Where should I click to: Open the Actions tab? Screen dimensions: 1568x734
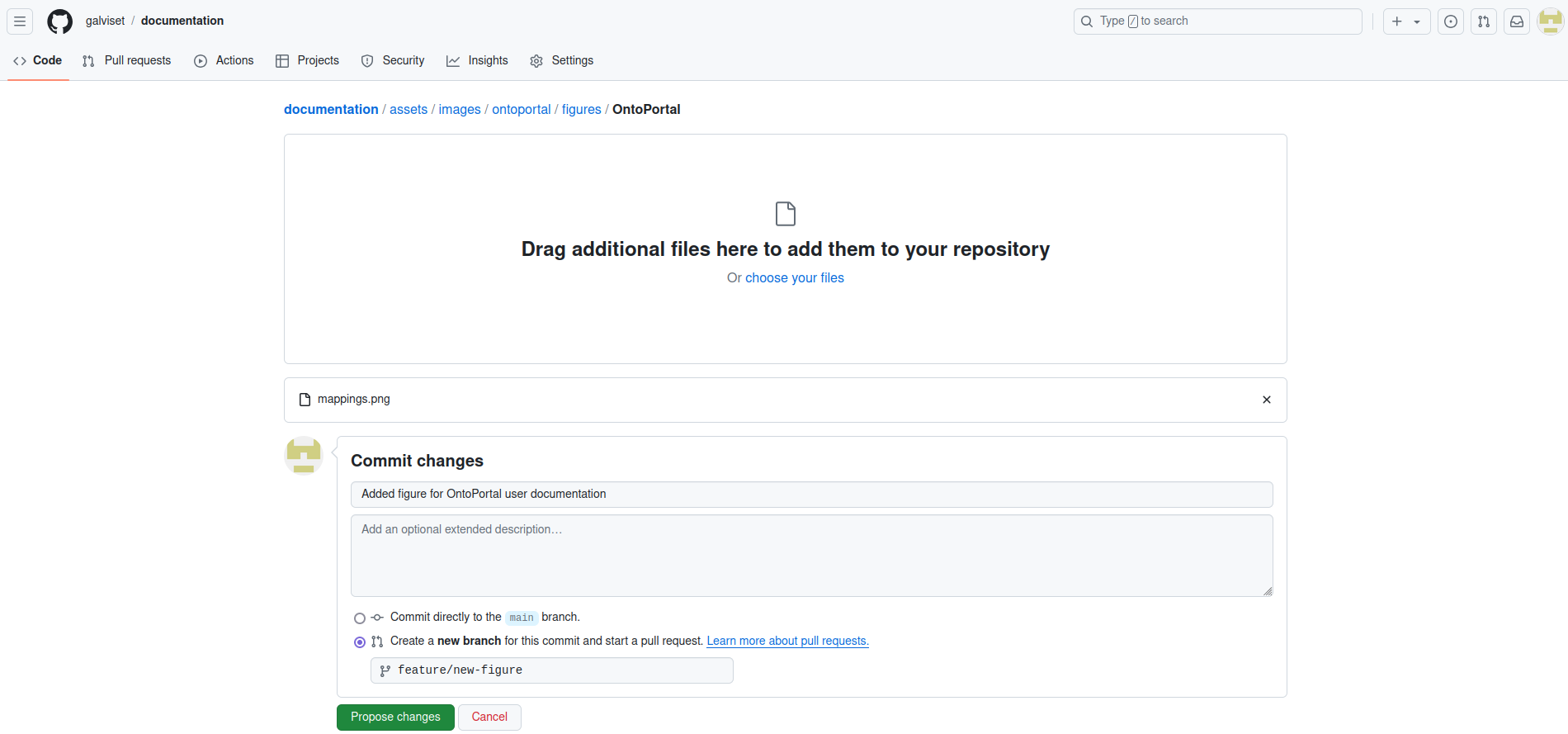[x=224, y=60]
